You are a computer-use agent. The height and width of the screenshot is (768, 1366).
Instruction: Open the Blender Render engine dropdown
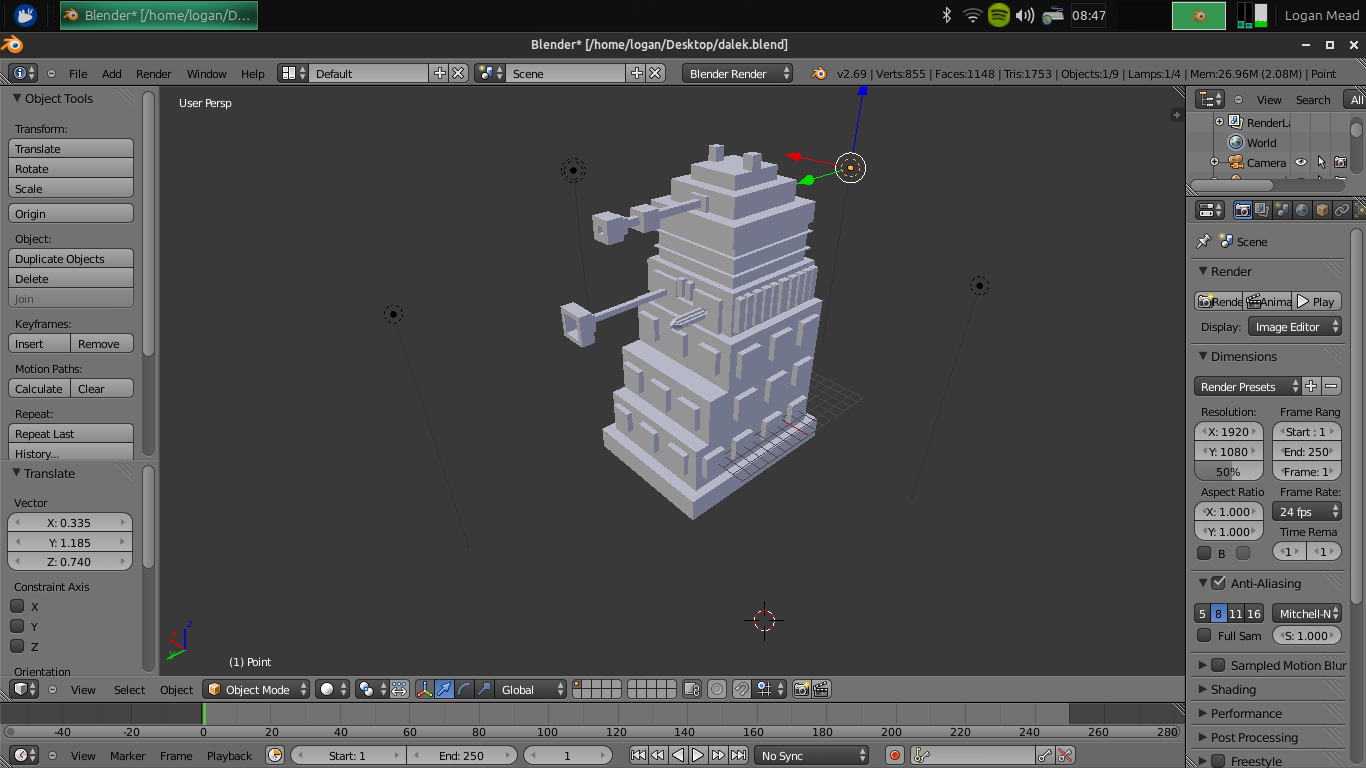[737, 73]
